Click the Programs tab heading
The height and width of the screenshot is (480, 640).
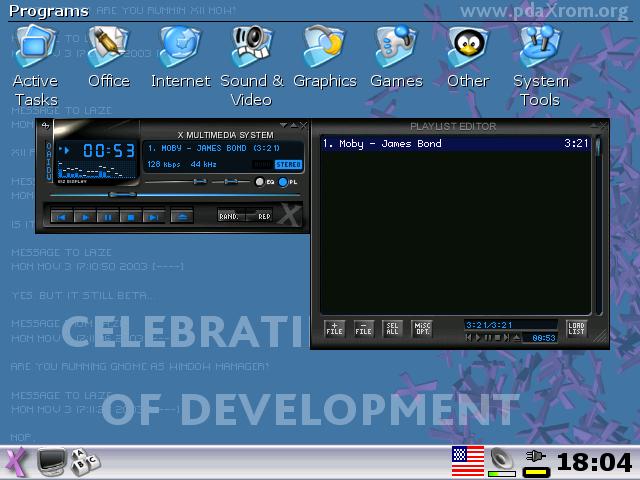(49, 11)
